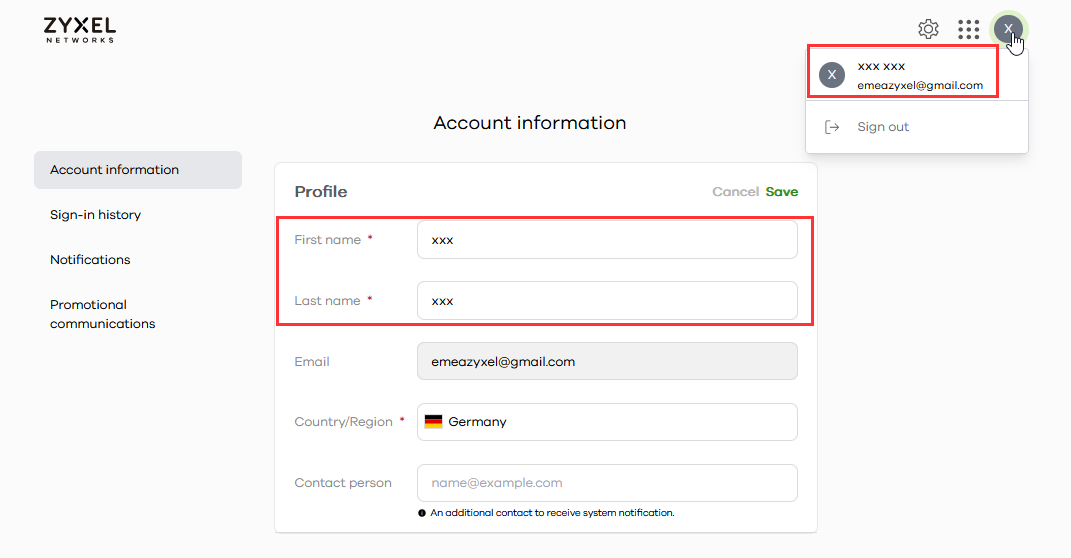Click the Contact person email field
1071x558 pixels.
click(607, 483)
